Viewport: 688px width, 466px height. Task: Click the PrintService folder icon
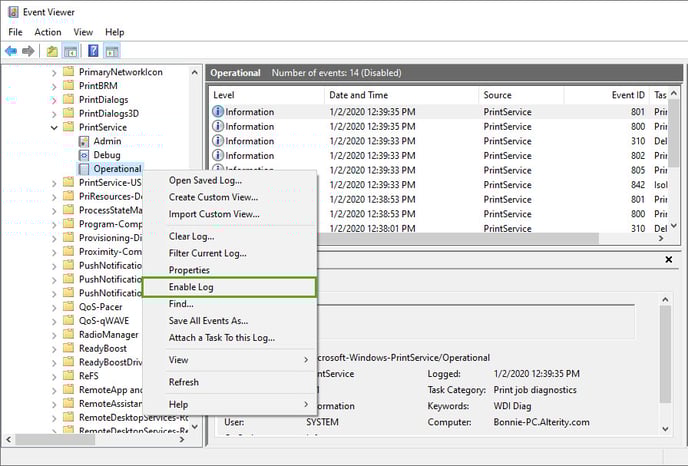pyautogui.click(x=68, y=127)
